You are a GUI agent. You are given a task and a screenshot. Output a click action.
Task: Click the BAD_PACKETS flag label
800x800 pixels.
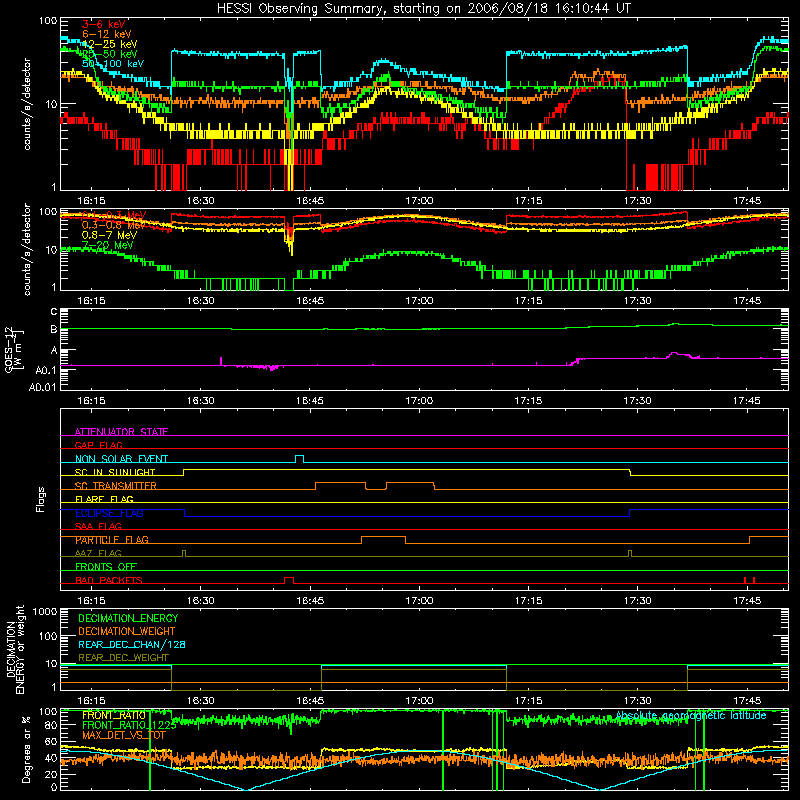[x=109, y=580]
